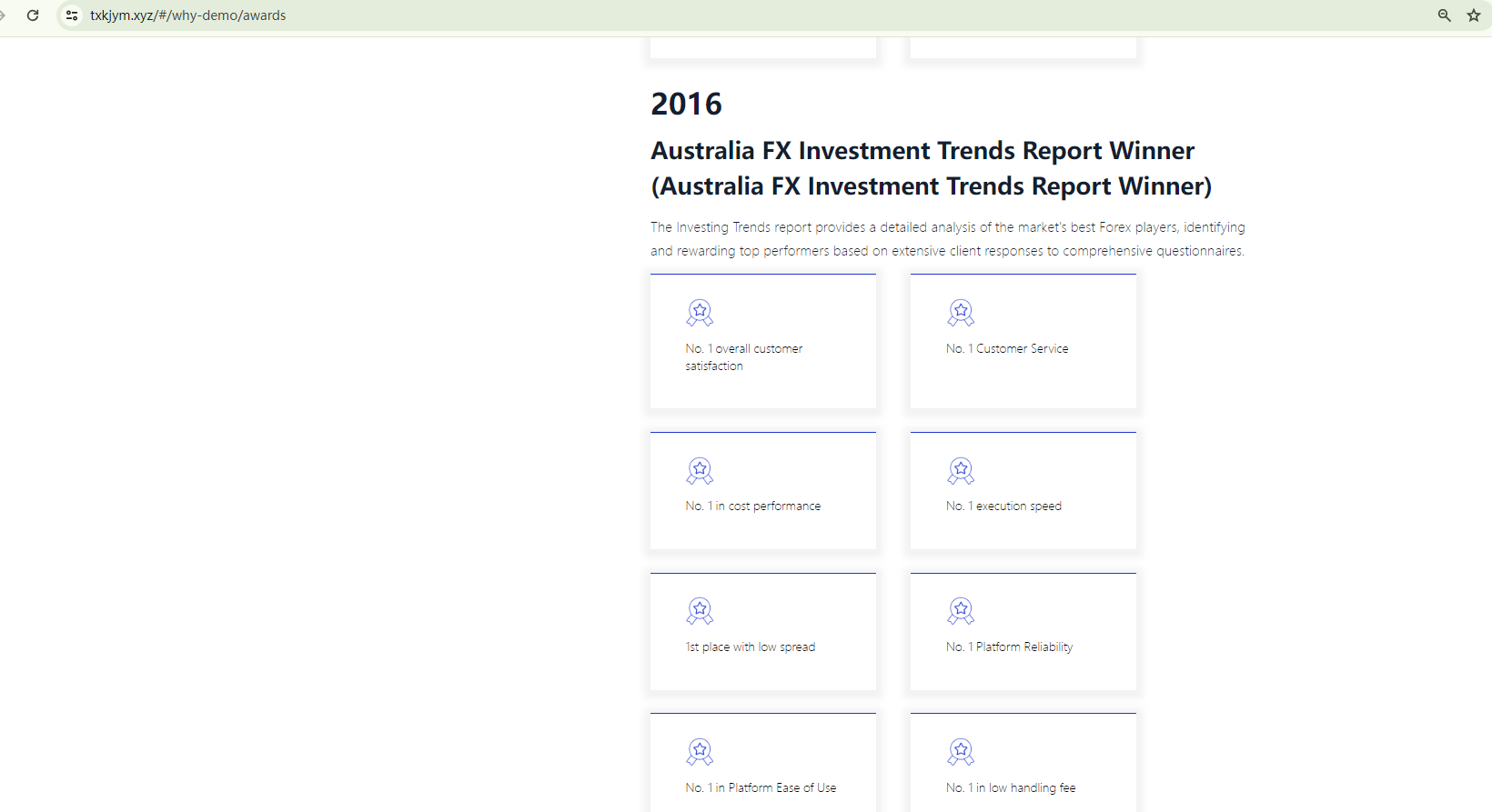1492x812 pixels.
Task: Bookmark this page with the star icon
Action: (x=1474, y=15)
